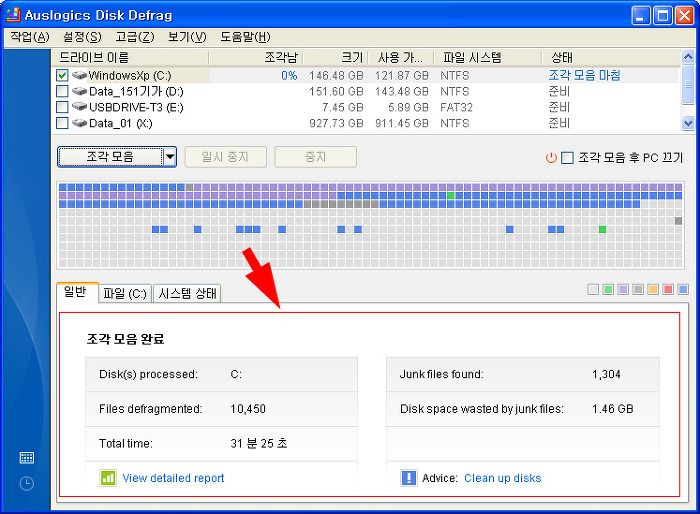
Task: Click the USBDRIVE-T3 (E:) drive icon
Action: (x=79, y=107)
